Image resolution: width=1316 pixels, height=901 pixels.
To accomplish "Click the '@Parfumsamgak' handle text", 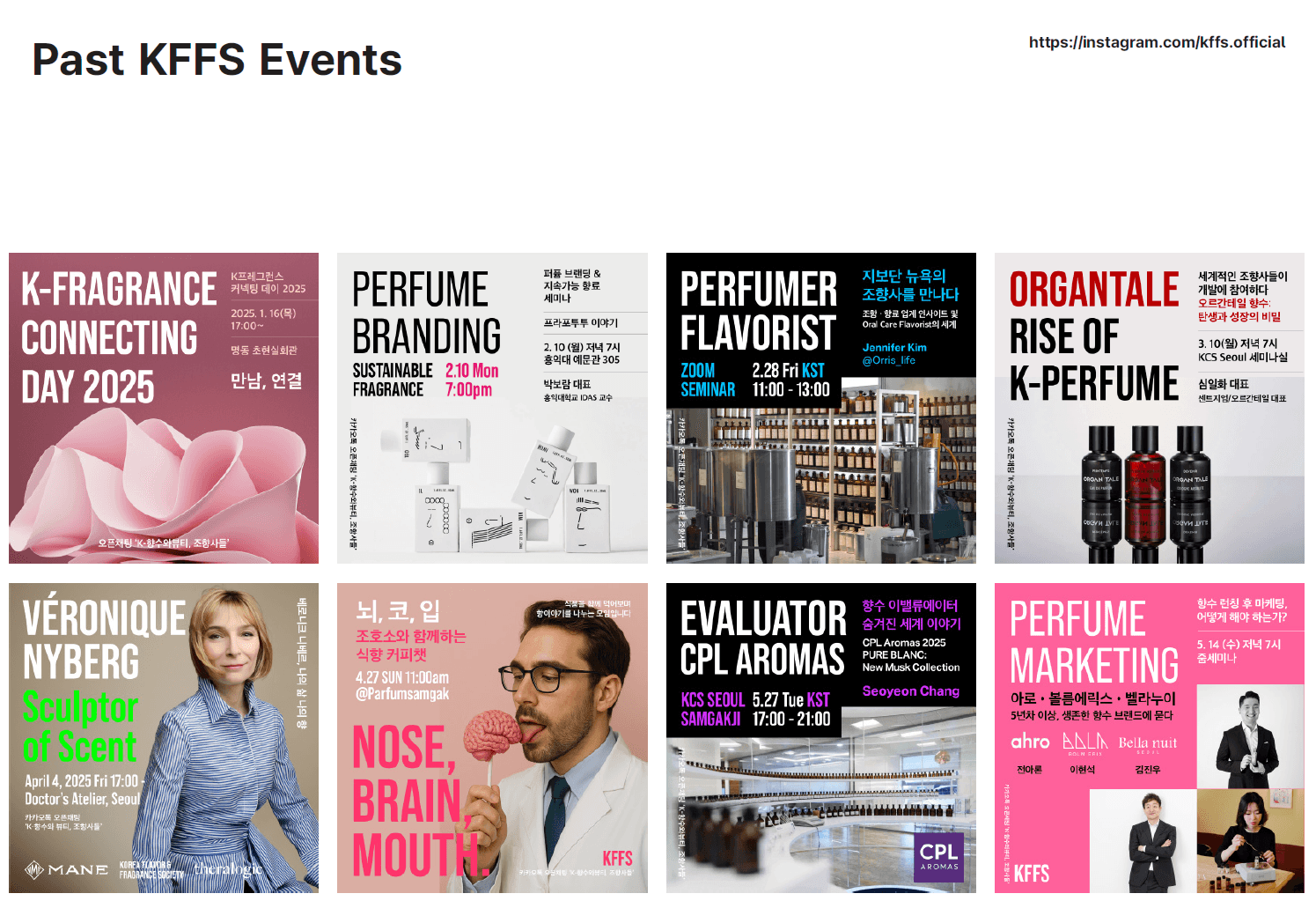I will tap(402, 694).
